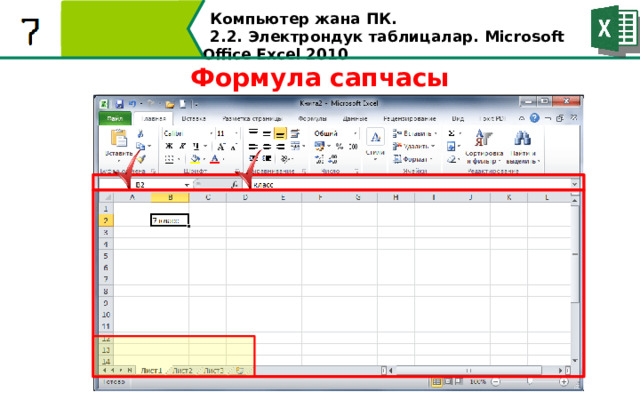This screenshot has height=400, width=640.
Task: Expand the formula bar with the right-edge chevron
Action: pyautogui.click(x=574, y=184)
